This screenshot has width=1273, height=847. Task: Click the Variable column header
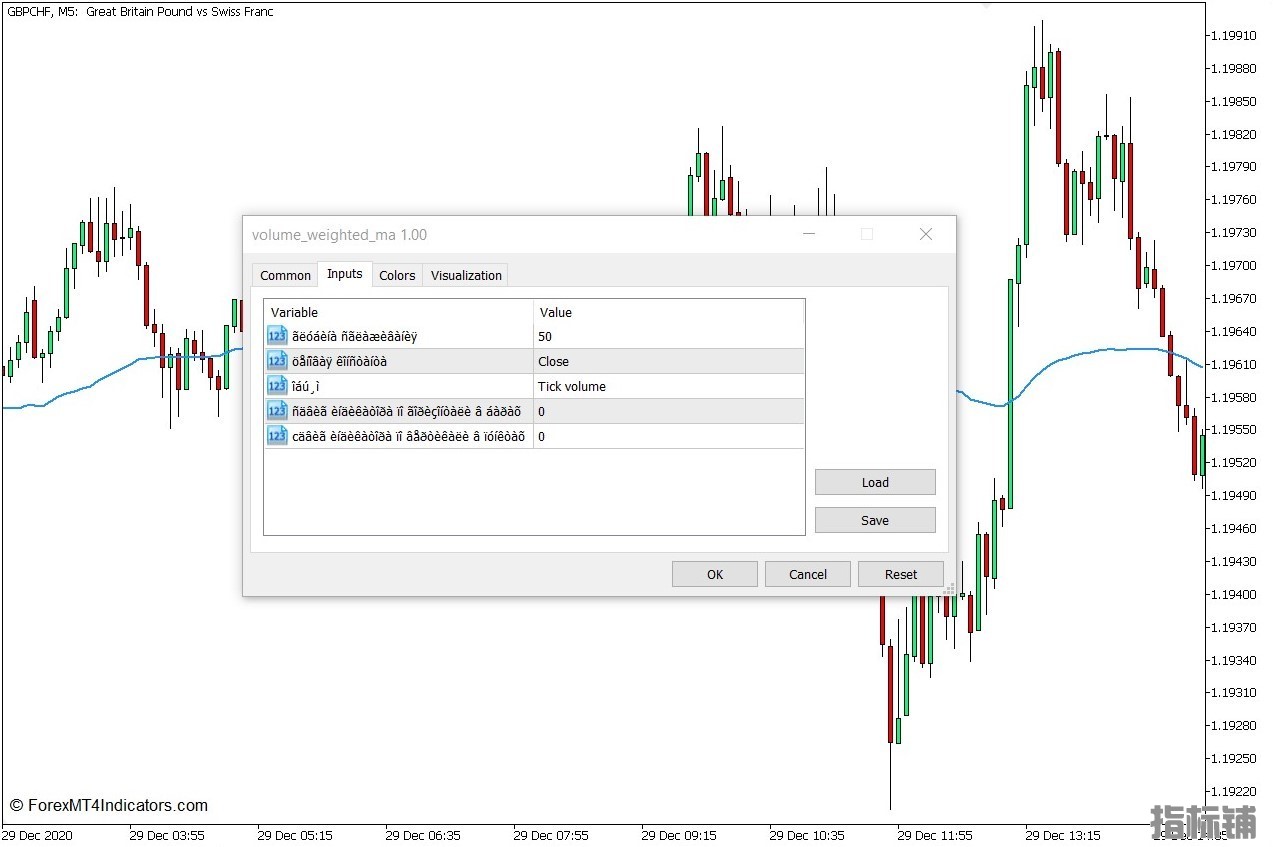[398, 312]
